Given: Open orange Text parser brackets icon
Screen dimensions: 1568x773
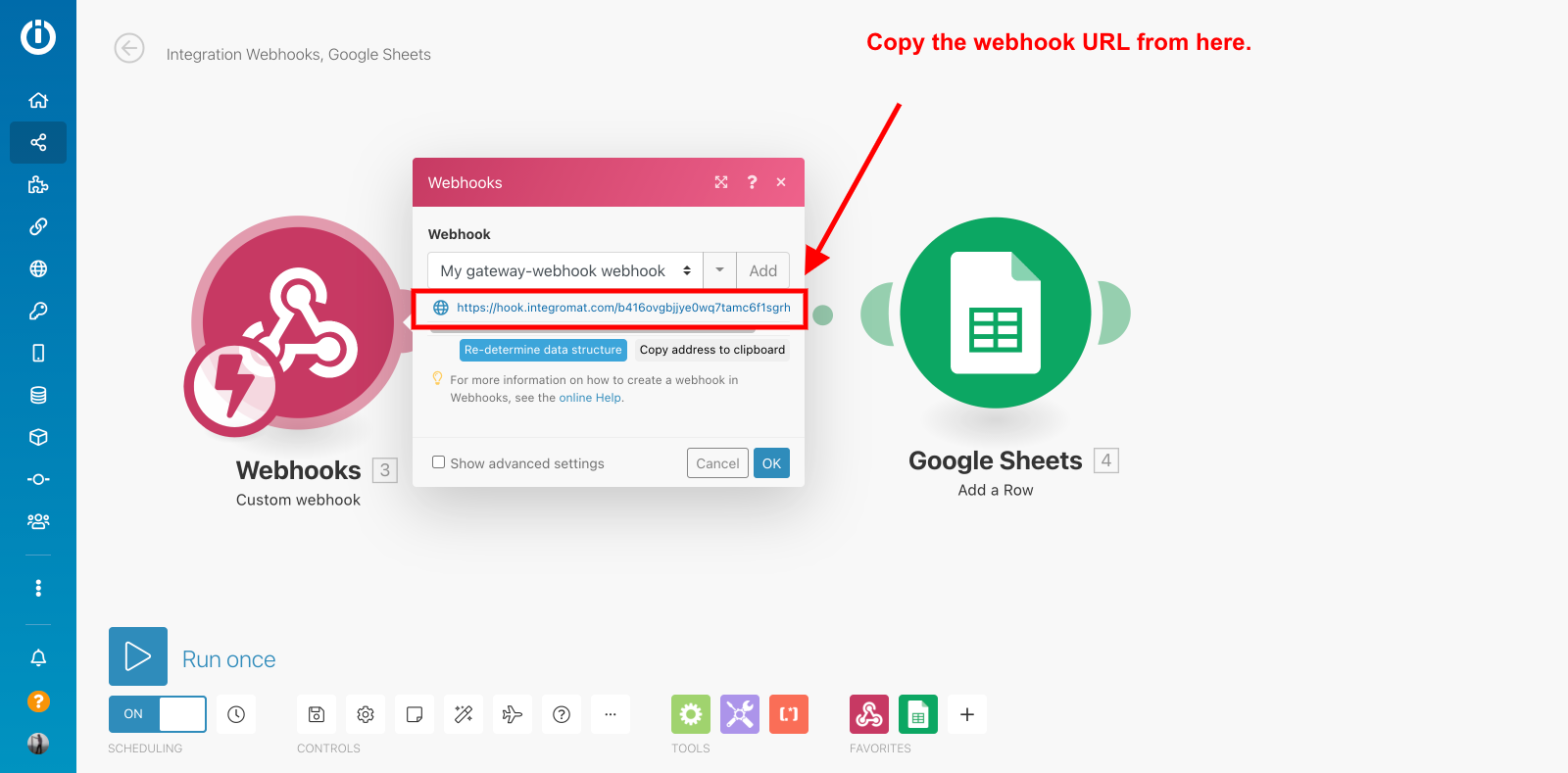Looking at the screenshot, I should 789,714.
